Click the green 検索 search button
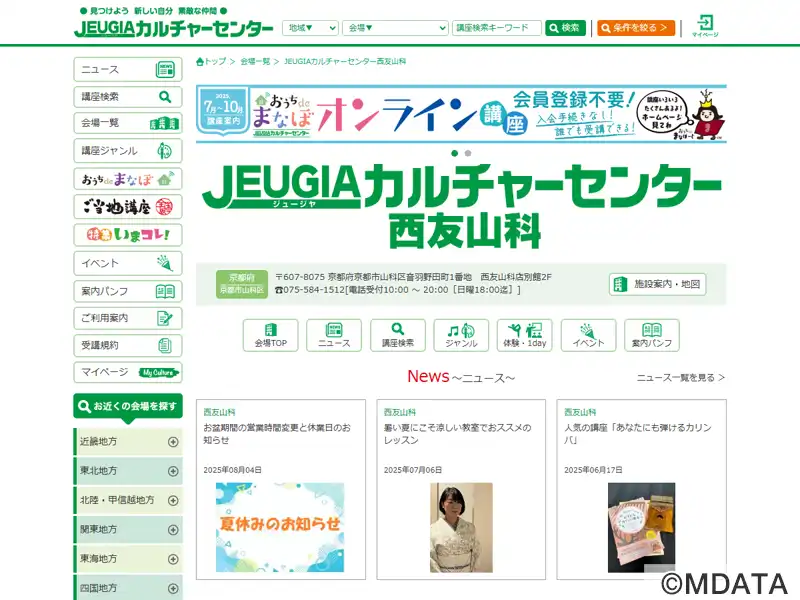This screenshot has width=800, height=600. 565,28
